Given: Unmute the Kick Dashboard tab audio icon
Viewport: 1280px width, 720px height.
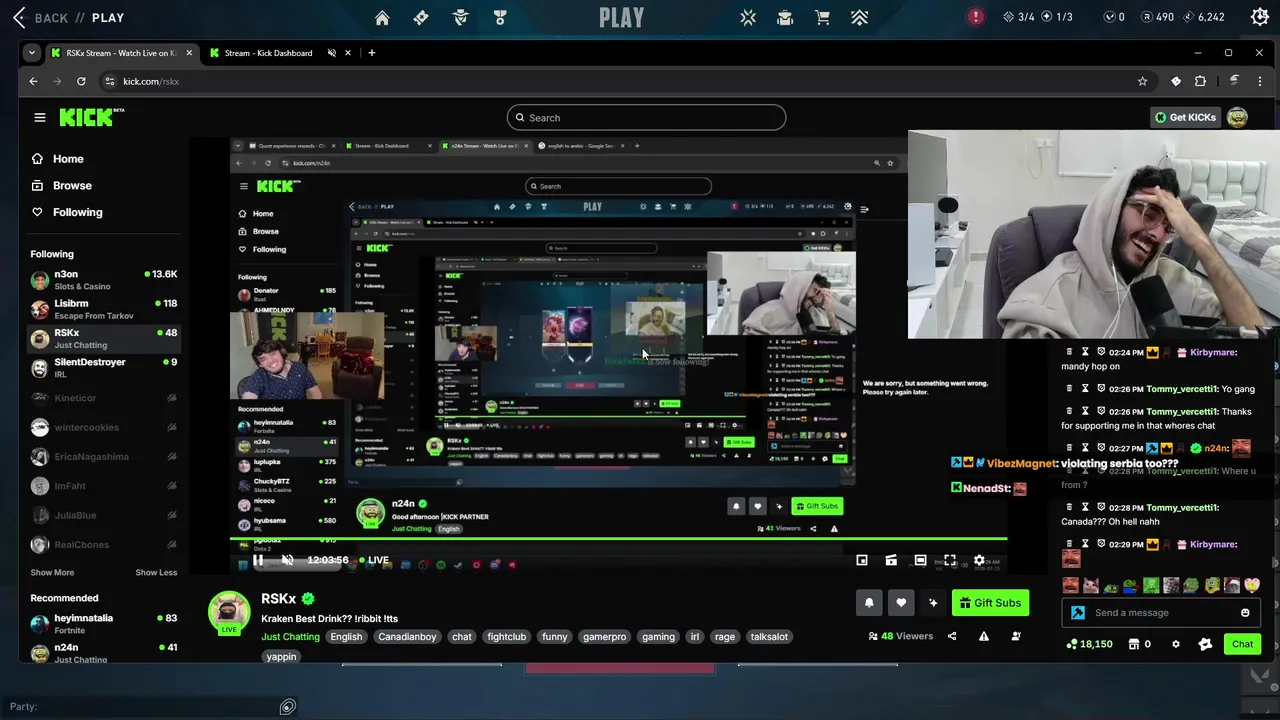Looking at the screenshot, I should (x=332, y=53).
